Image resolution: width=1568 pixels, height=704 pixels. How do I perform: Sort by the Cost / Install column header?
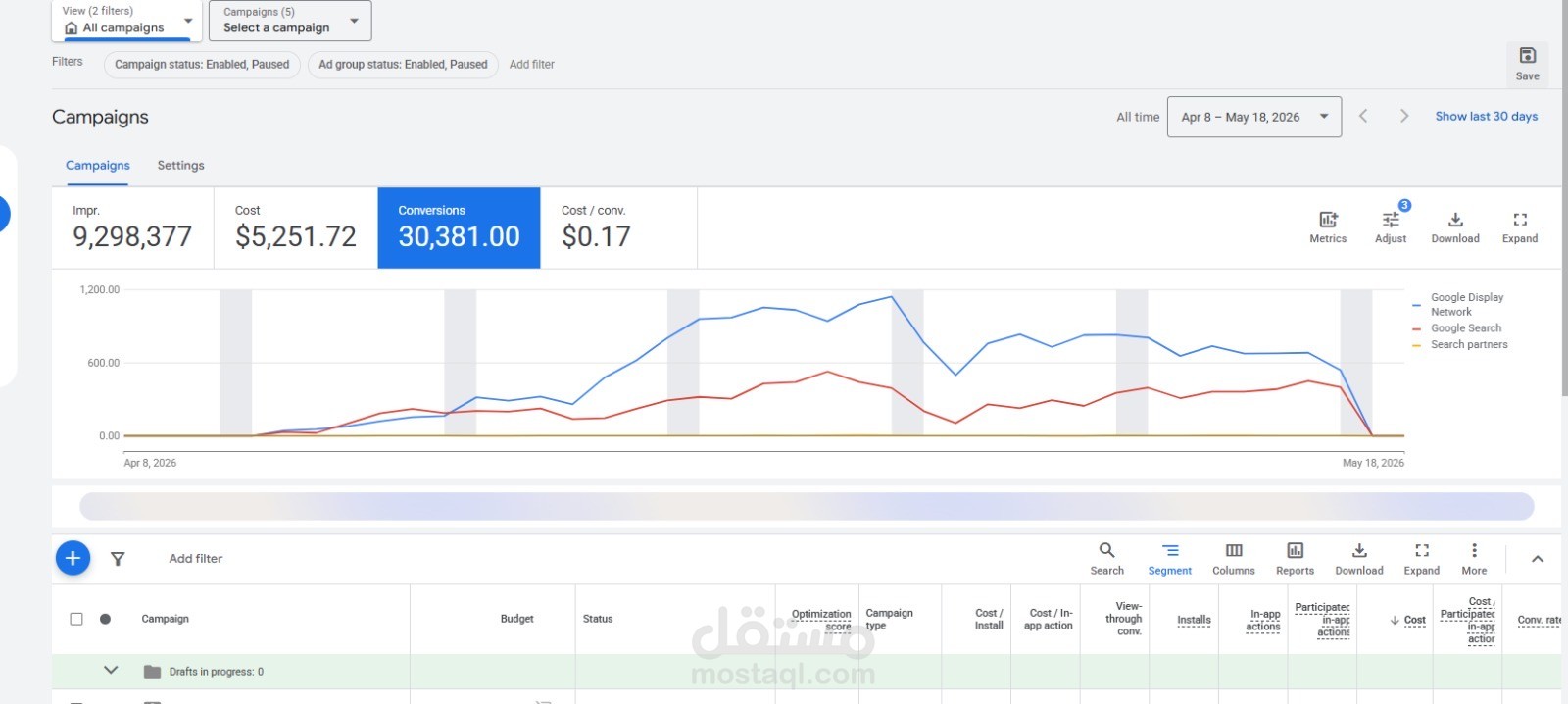[989, 619]
